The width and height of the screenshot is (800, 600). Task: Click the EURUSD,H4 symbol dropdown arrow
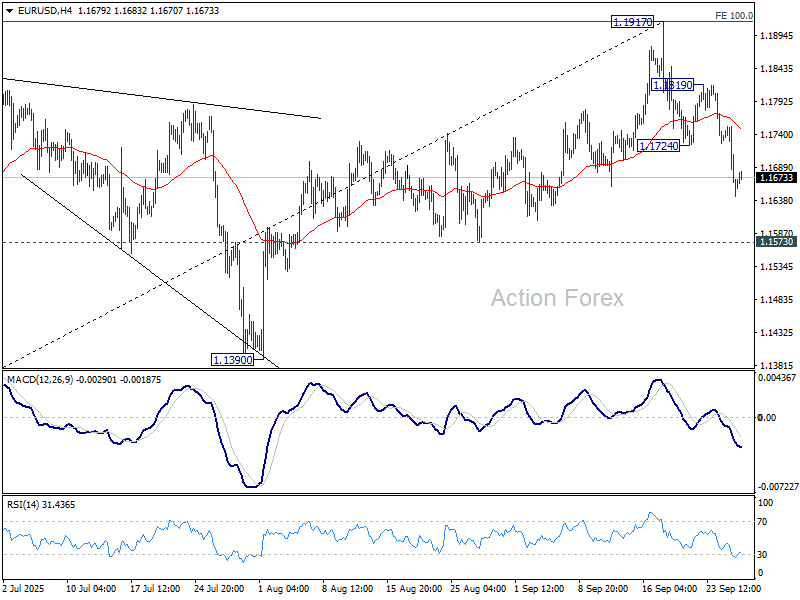pyautogui.click(x=10, y=9)
